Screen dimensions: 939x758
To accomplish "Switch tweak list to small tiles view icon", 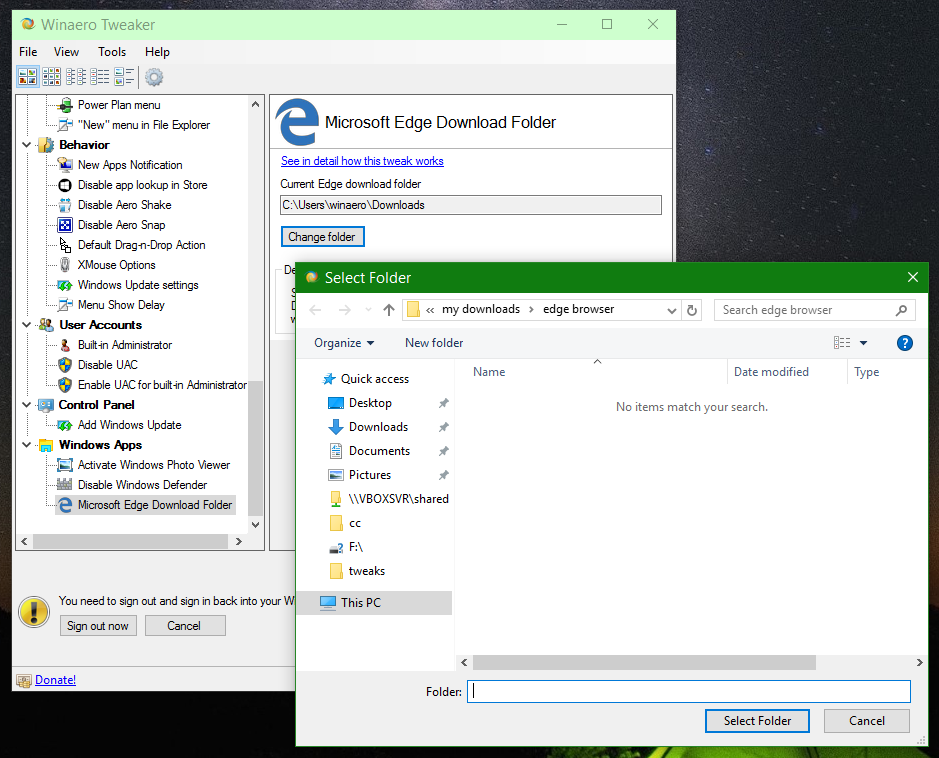I will (51, 77).
